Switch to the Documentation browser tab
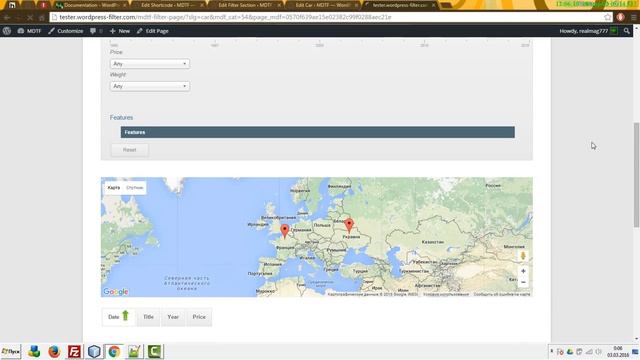The width and height of the screenshot is (640, 360). click(90, 5)
